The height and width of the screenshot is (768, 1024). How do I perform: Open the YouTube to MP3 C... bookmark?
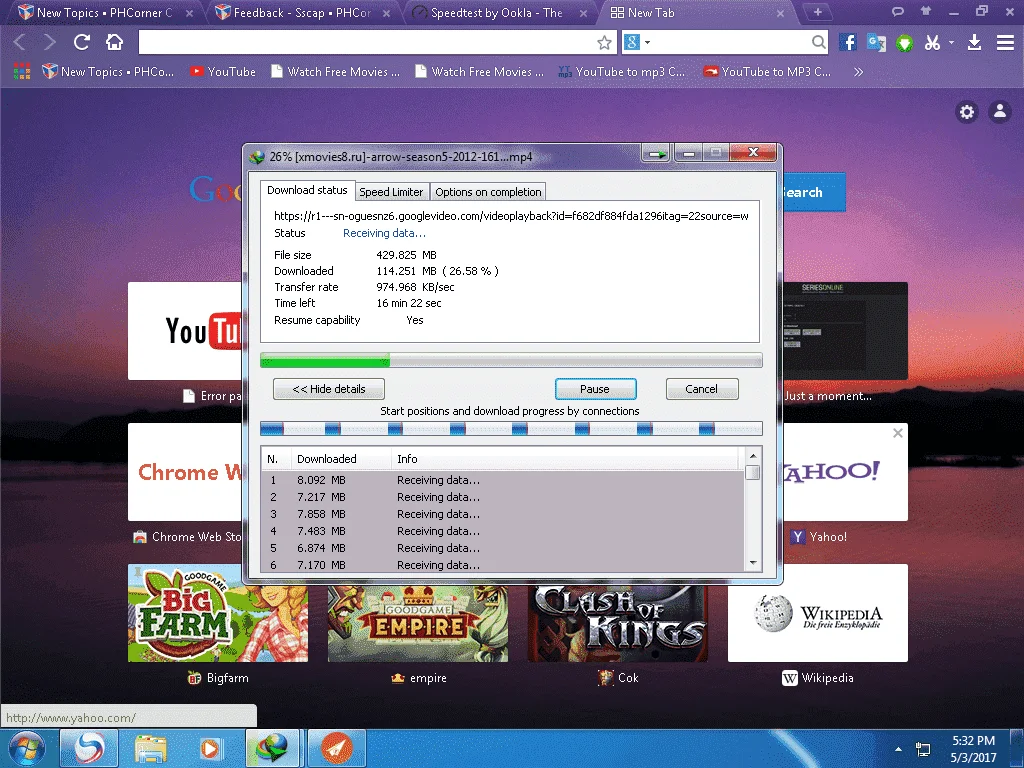[x=767, y=72]
